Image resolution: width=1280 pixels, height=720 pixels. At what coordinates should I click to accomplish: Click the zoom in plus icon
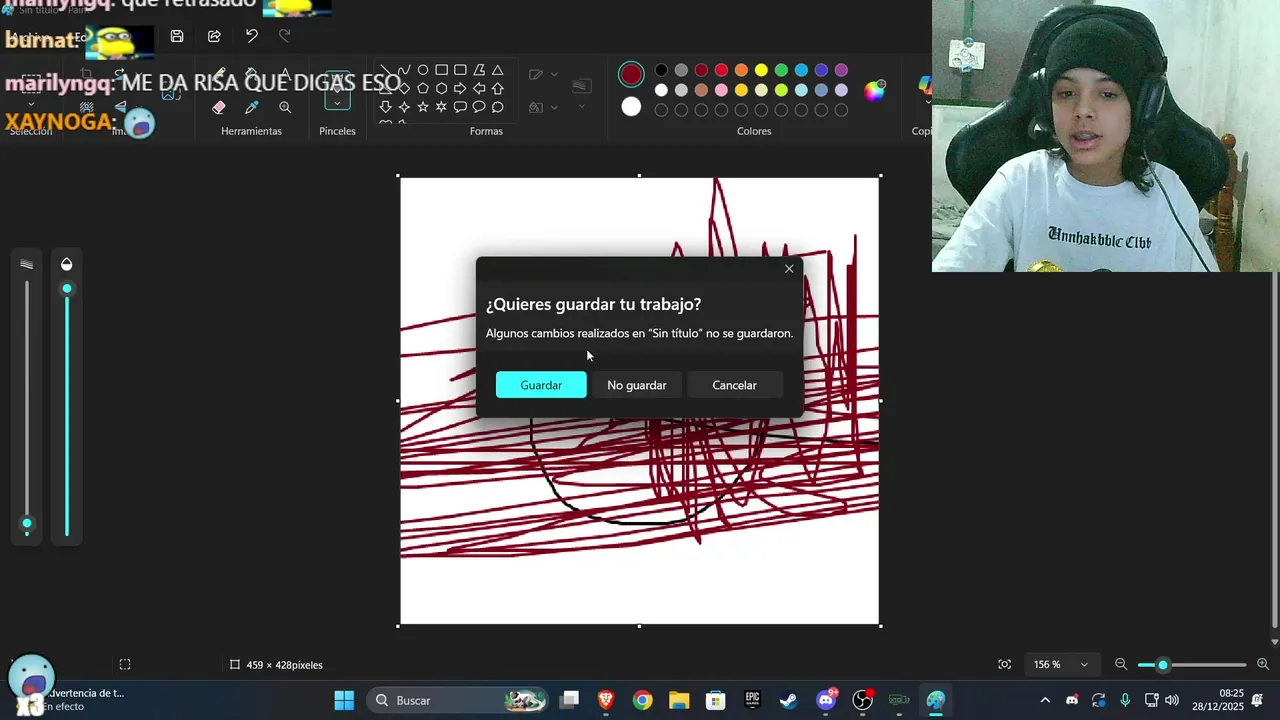point(1263,664)
